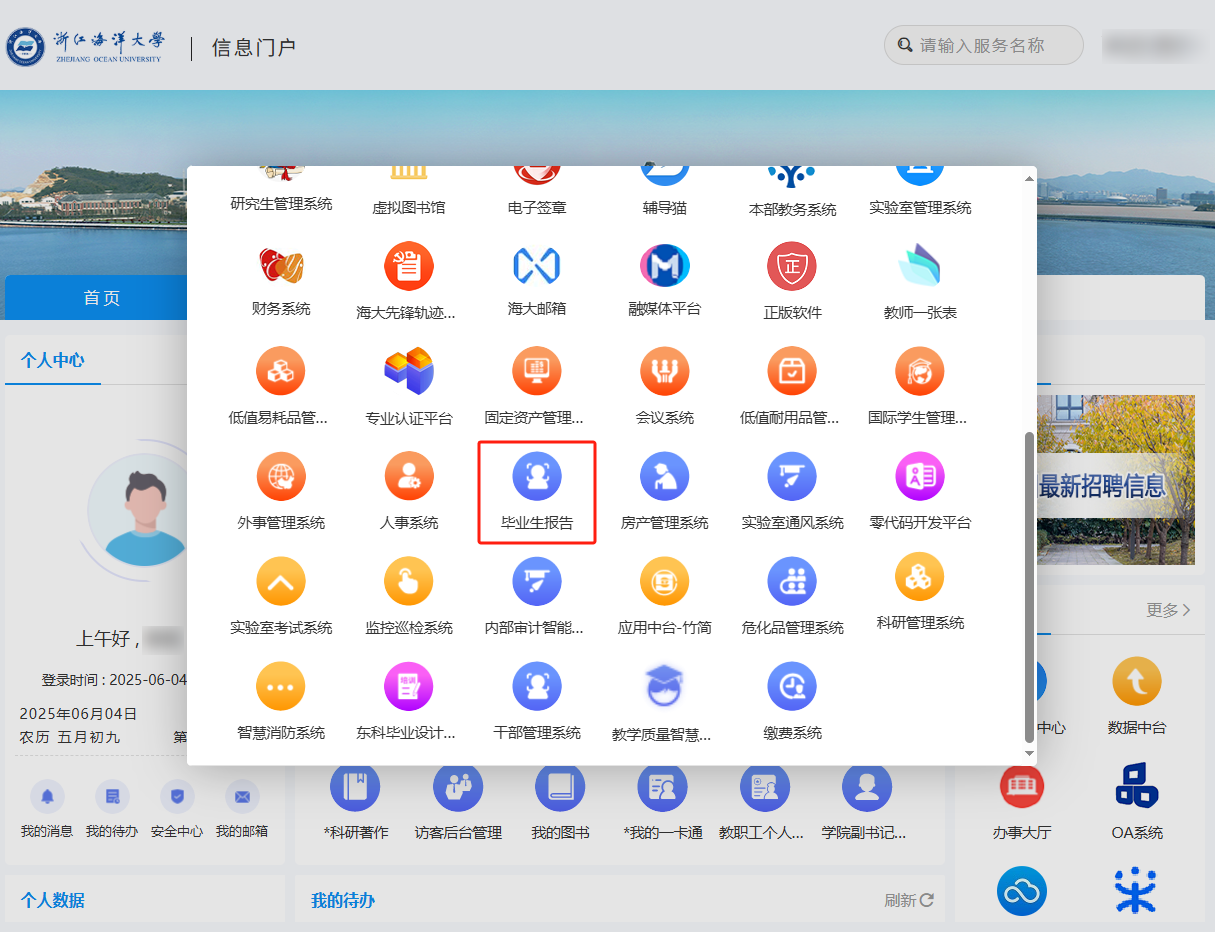The width and height of the screenshot is (1215, 932).
Task: Open 应用中台-竹简 icon
Action: pos(665,582)
